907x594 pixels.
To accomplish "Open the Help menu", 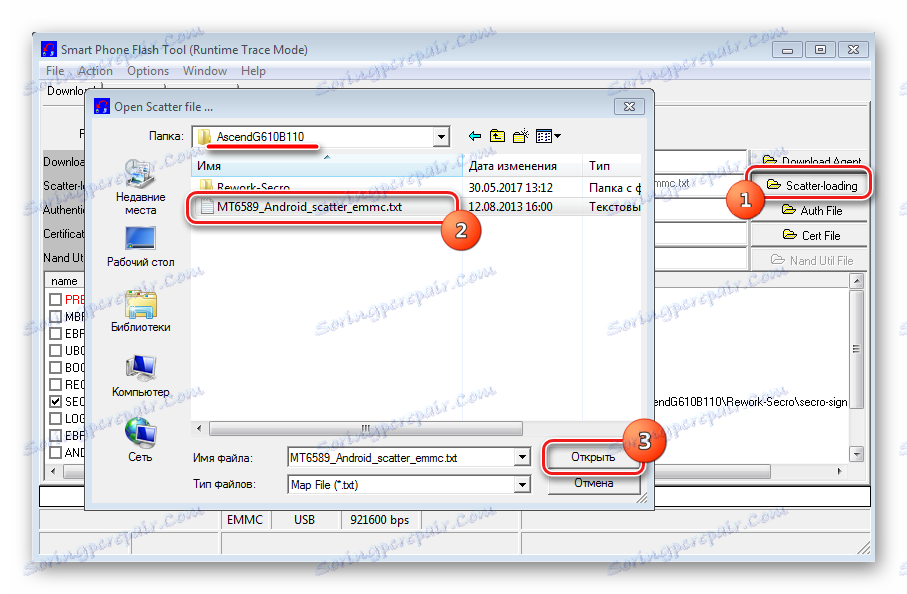I will (x=253, y=71).
